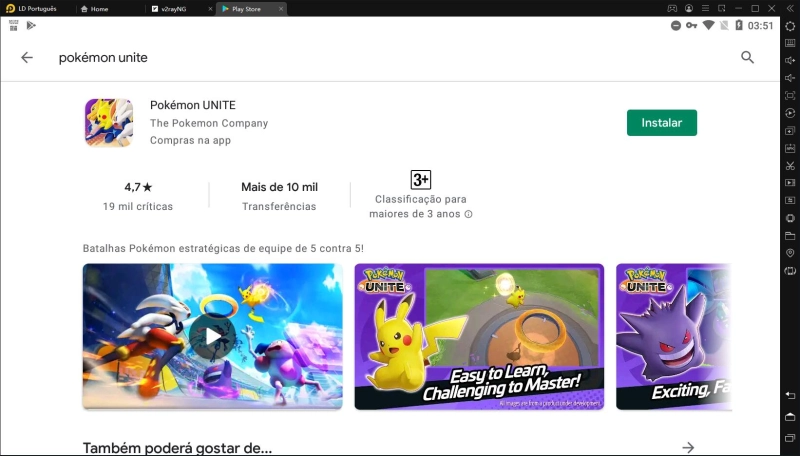
Task: Open the virtual GPS location icon
Action: point(790,253)
